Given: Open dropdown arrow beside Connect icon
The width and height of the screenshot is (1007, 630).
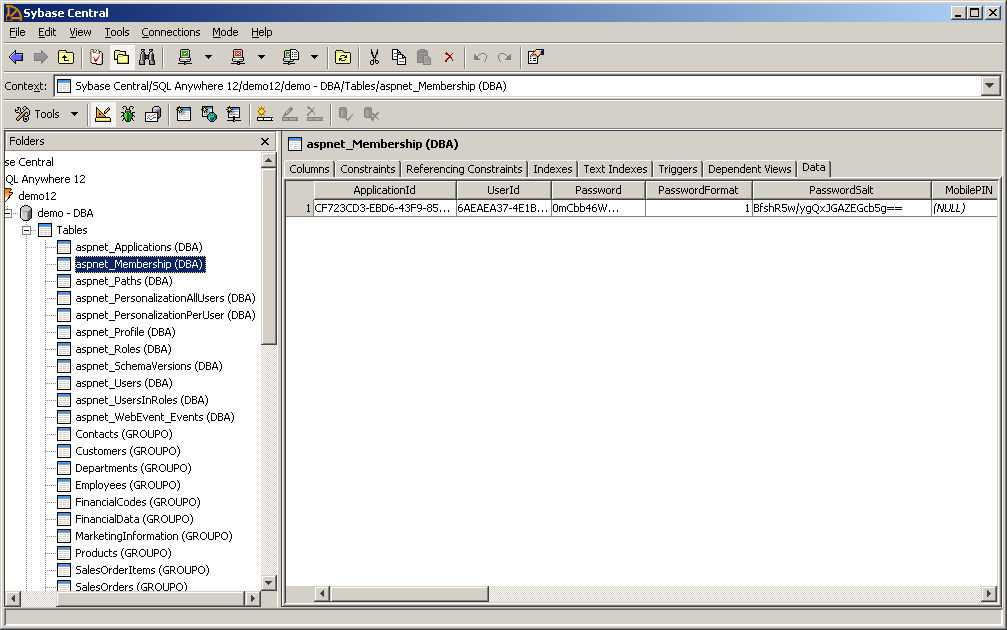Looking at the screenshot, I should 208,57.
